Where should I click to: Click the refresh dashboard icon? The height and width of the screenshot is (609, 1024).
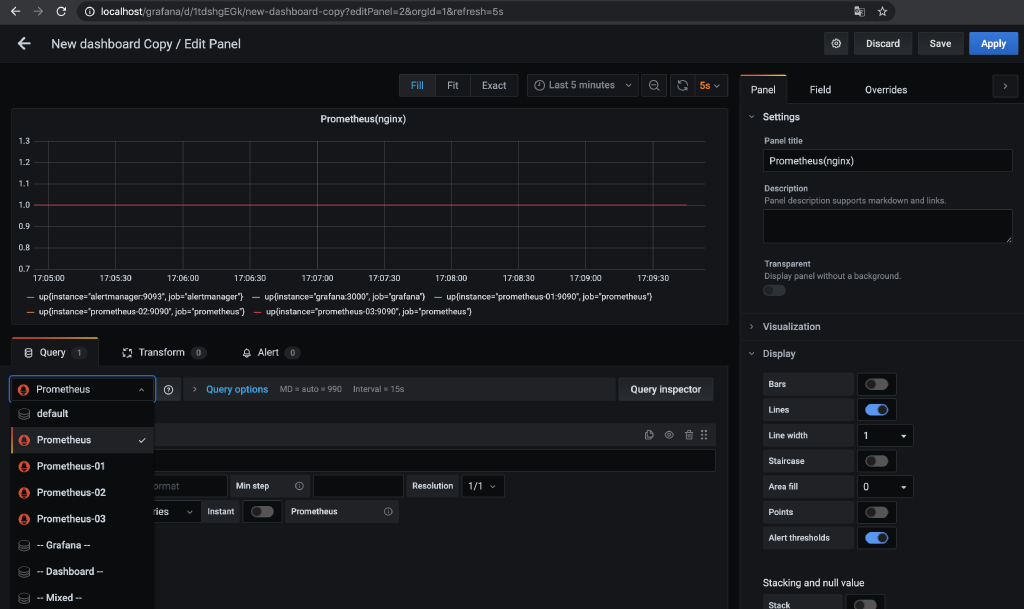click(684, 85)
